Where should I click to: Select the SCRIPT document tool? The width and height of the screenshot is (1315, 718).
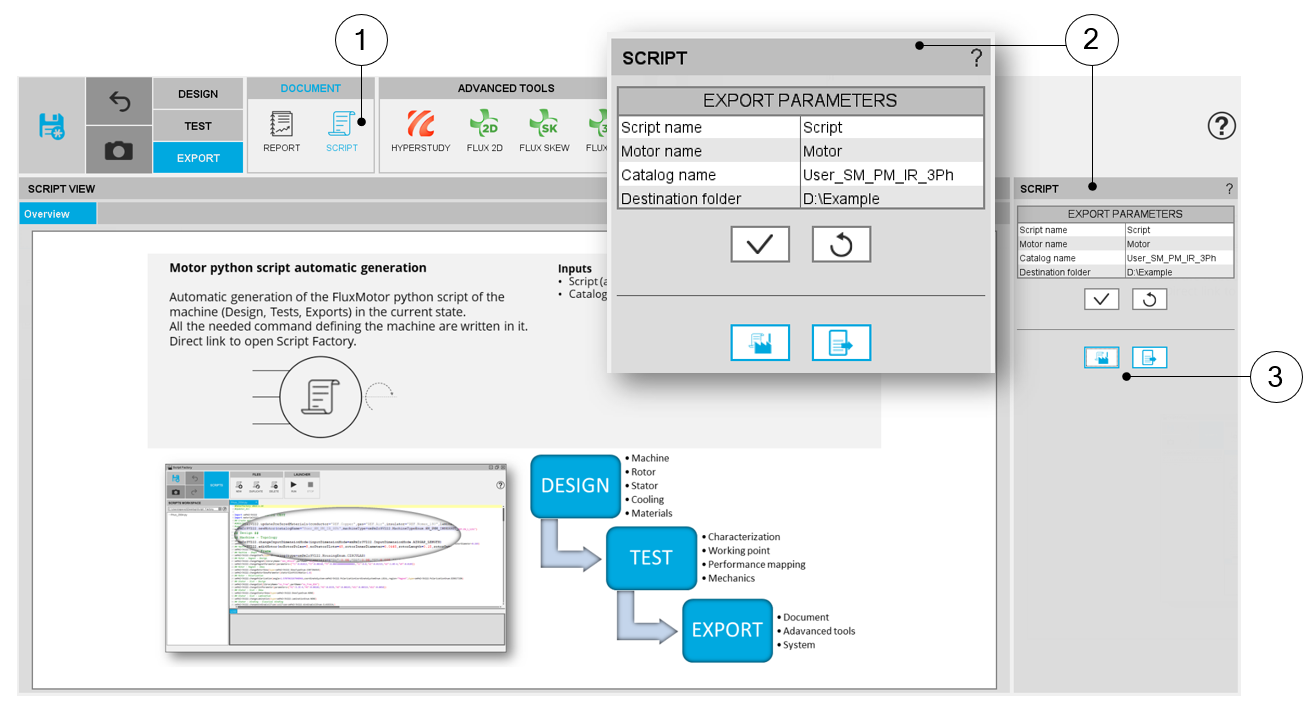click(342, 132)
